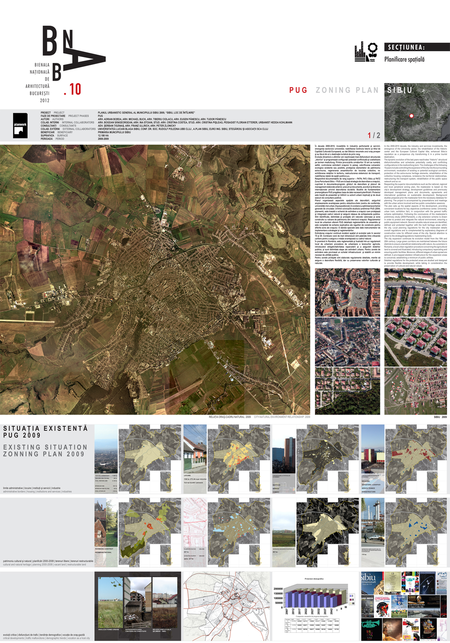Click the Planificare spațială text

(x=404, y=59)
